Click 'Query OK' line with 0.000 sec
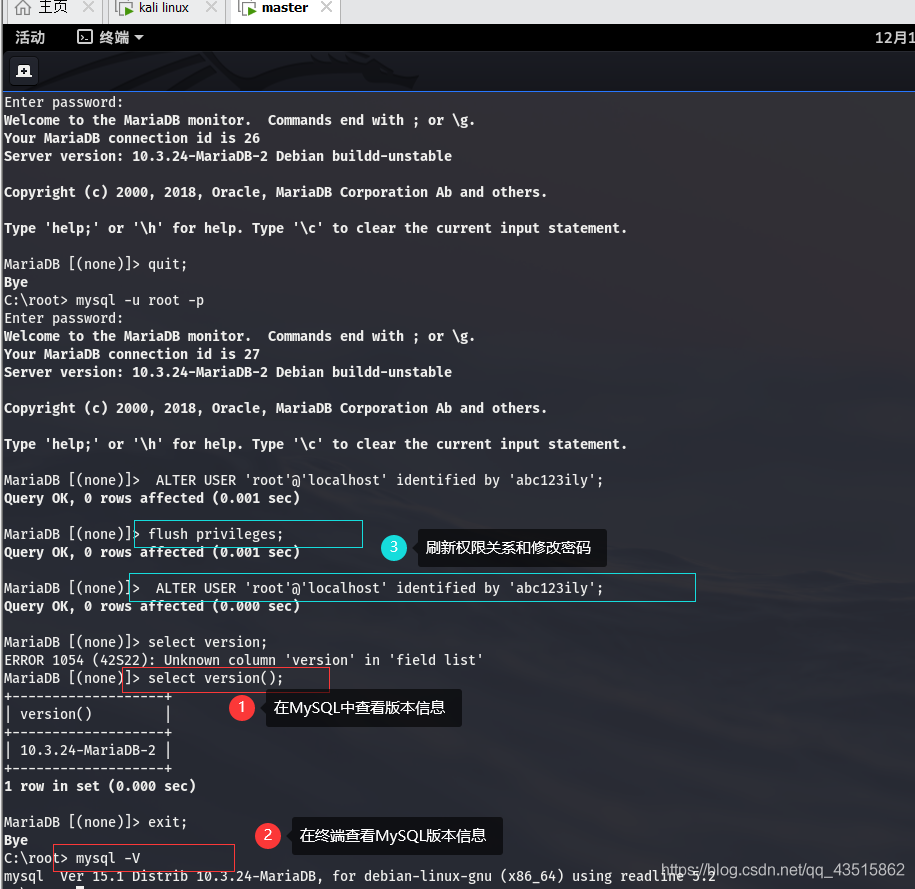The width and height of the screenshot is (915, 889). 152,606
